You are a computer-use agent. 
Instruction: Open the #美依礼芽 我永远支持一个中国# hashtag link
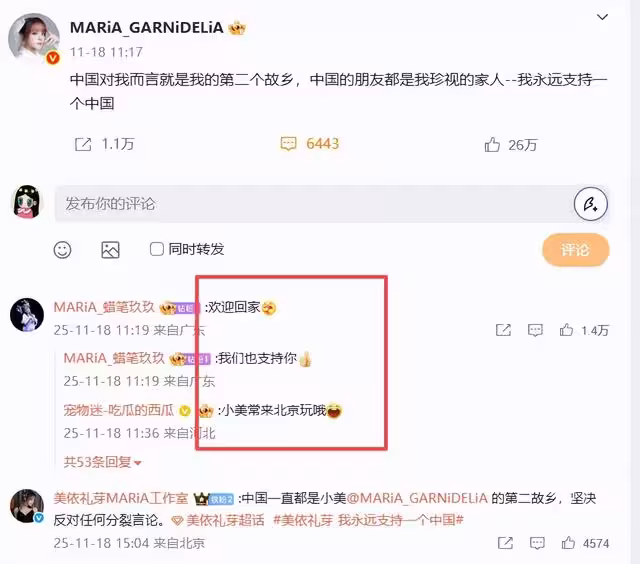(368, 520)
